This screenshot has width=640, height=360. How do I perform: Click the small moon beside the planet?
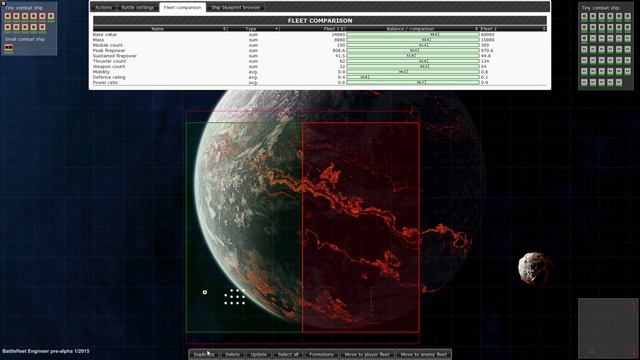click(535, 268)
